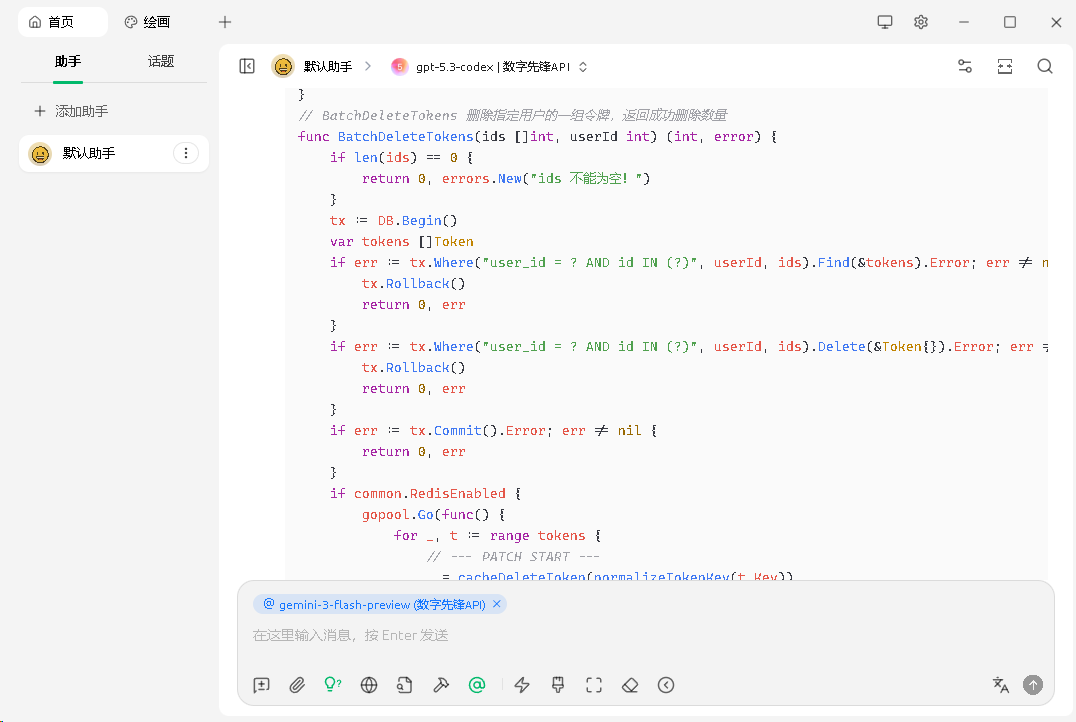Start a search with the magnifier icon
The image size is (1076, 722).
(x=1044, y=66)
